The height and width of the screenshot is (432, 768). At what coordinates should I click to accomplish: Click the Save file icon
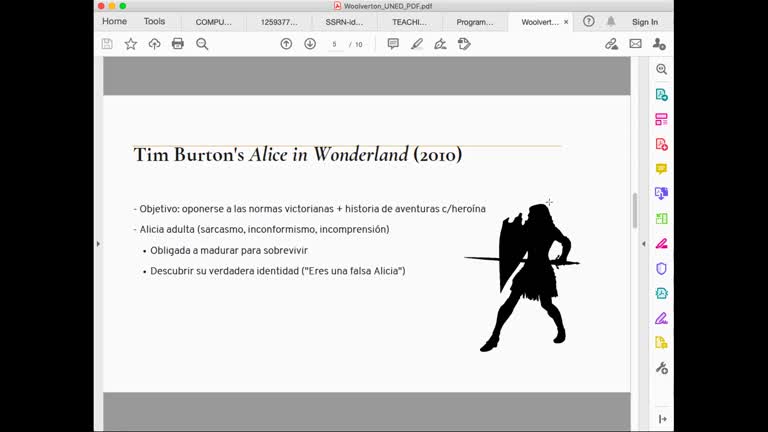coord(107,44)
